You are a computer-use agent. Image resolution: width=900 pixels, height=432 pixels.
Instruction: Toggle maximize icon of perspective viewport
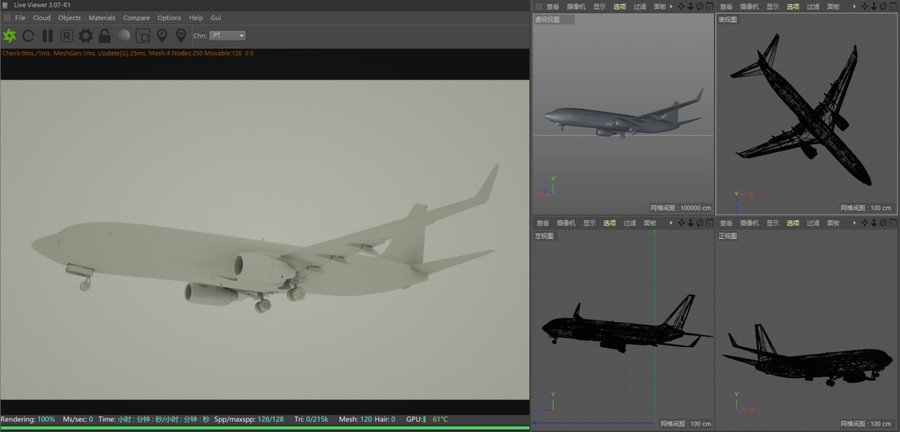point(709,6)
